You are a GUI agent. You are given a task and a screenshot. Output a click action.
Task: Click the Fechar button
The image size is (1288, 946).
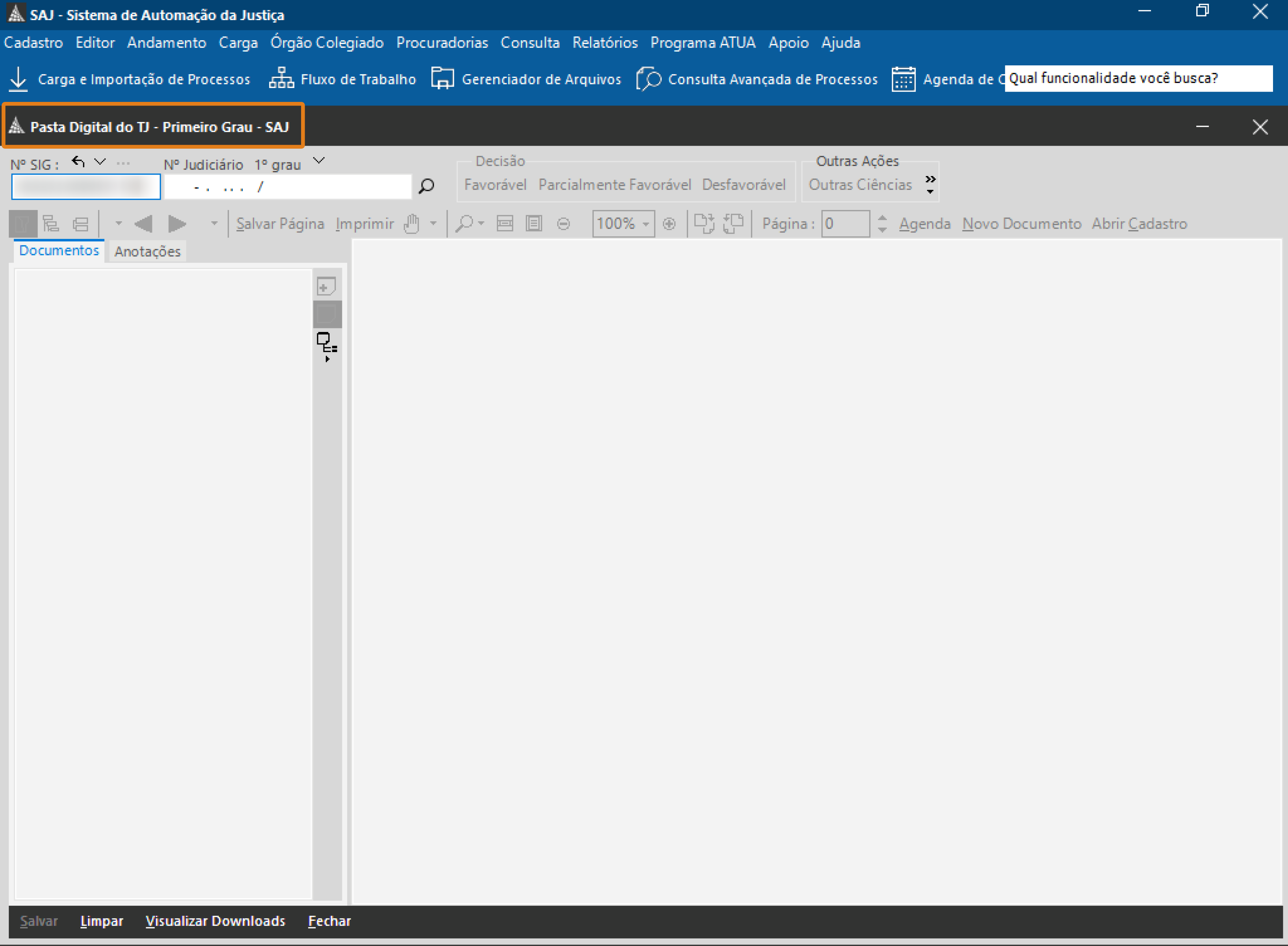[x=329, y=921]
